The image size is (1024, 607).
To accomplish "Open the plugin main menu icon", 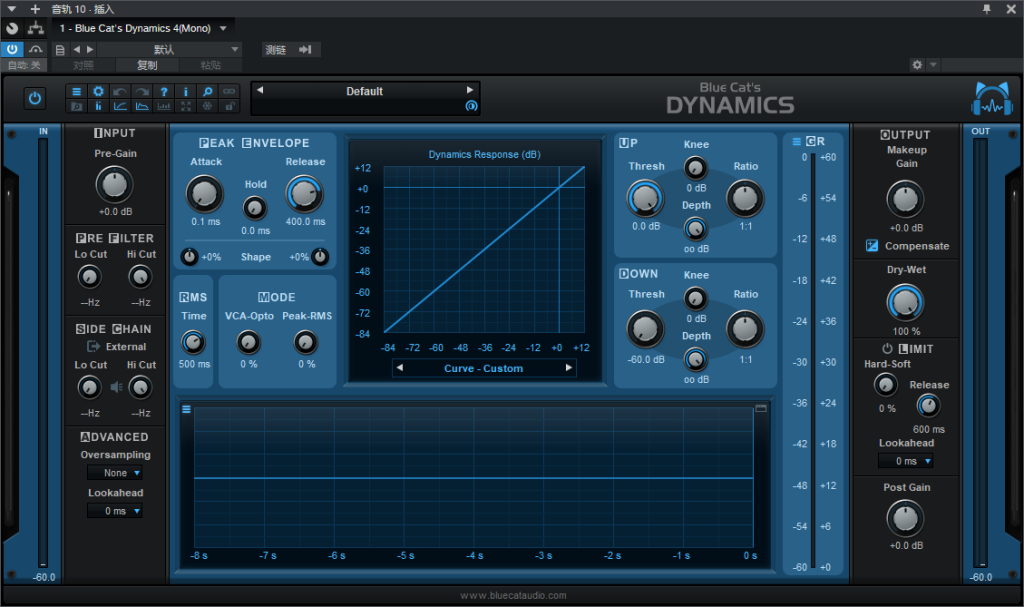I will click(76, 91).
